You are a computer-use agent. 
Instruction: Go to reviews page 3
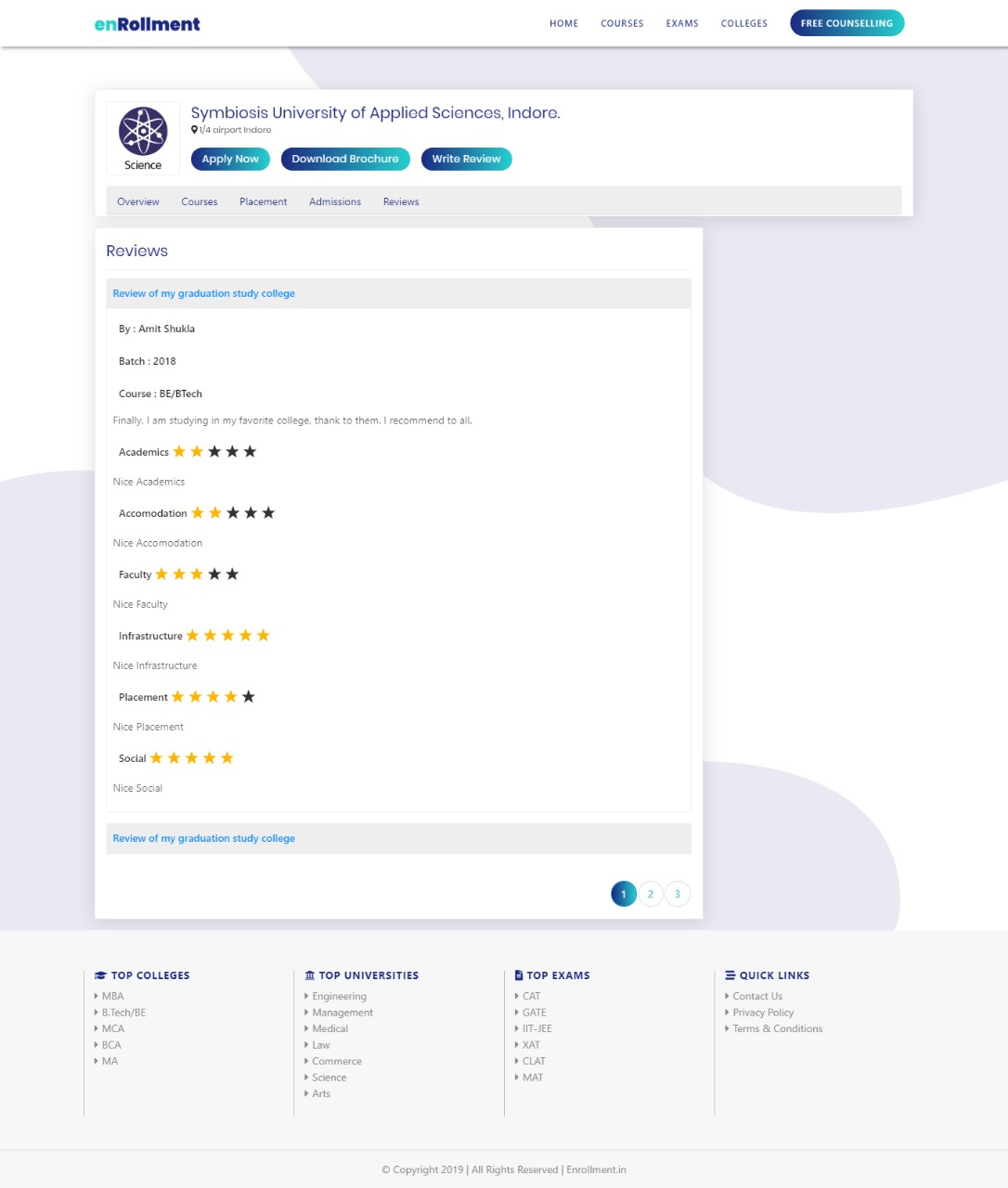point(678,894)
